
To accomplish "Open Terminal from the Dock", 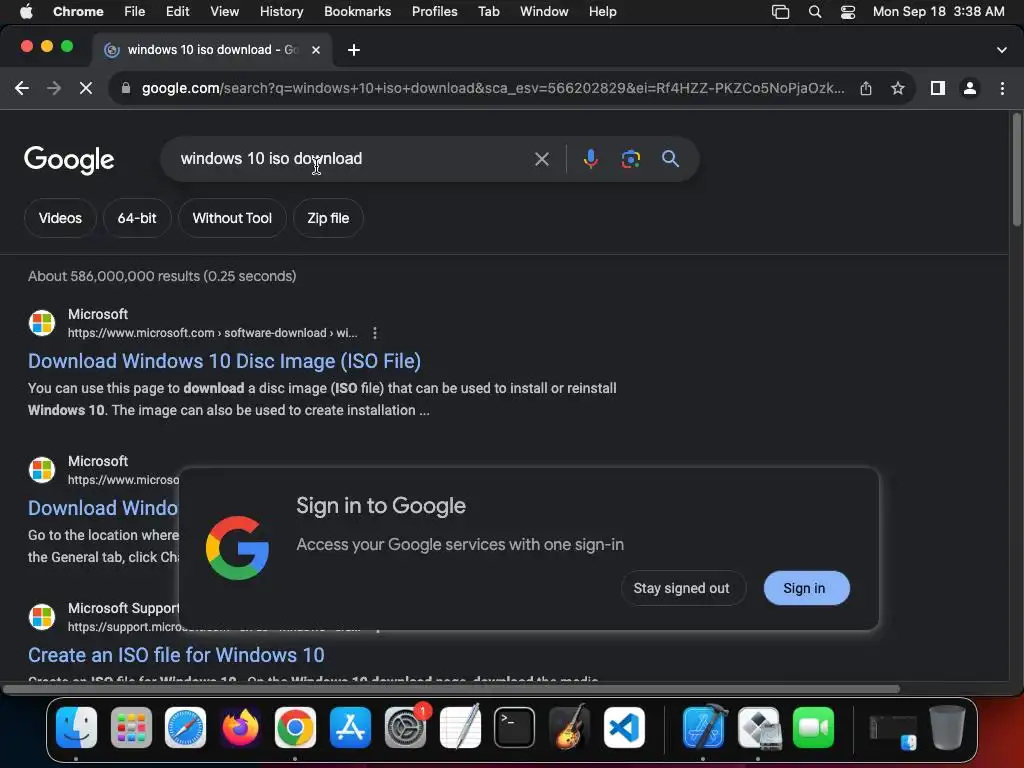I will click(515, 727).
